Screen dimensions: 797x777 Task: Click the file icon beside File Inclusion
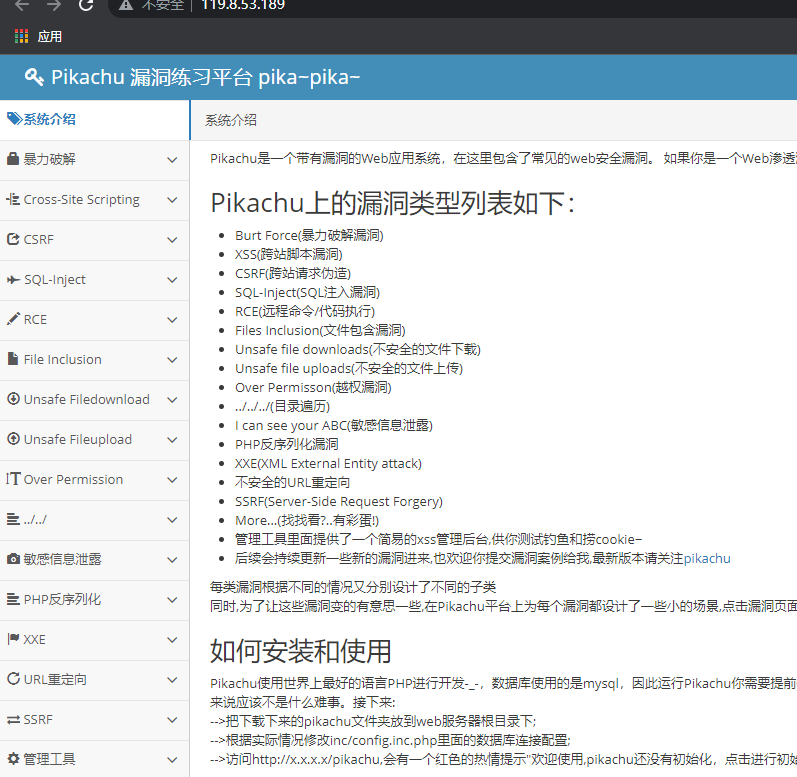(x=13, y=359)
